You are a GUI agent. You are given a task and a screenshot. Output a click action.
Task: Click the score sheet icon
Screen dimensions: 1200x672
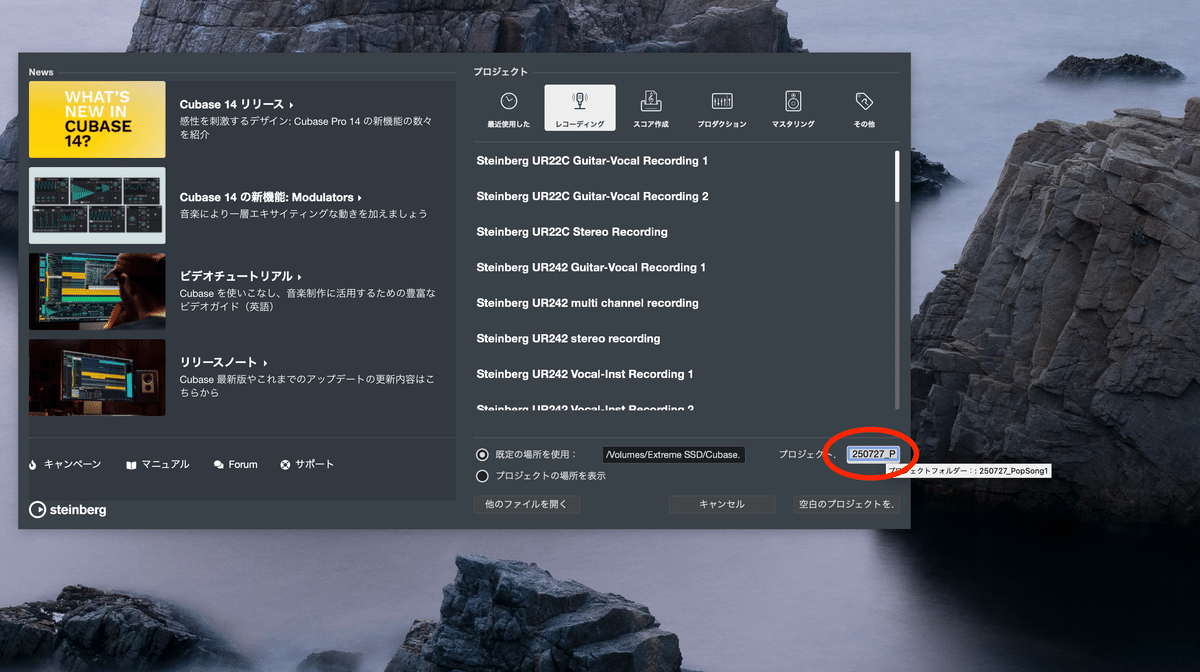pos(651,101)
